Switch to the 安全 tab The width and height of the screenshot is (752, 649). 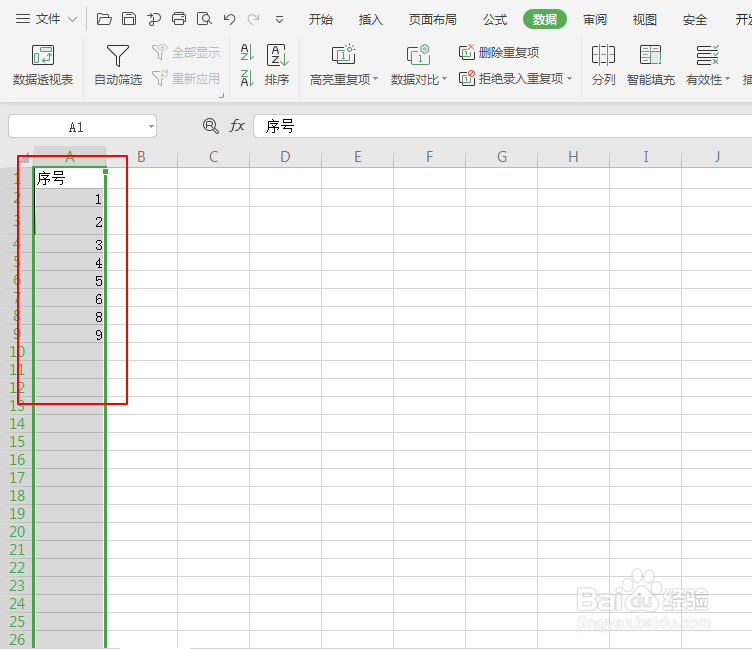coord(694,20)
